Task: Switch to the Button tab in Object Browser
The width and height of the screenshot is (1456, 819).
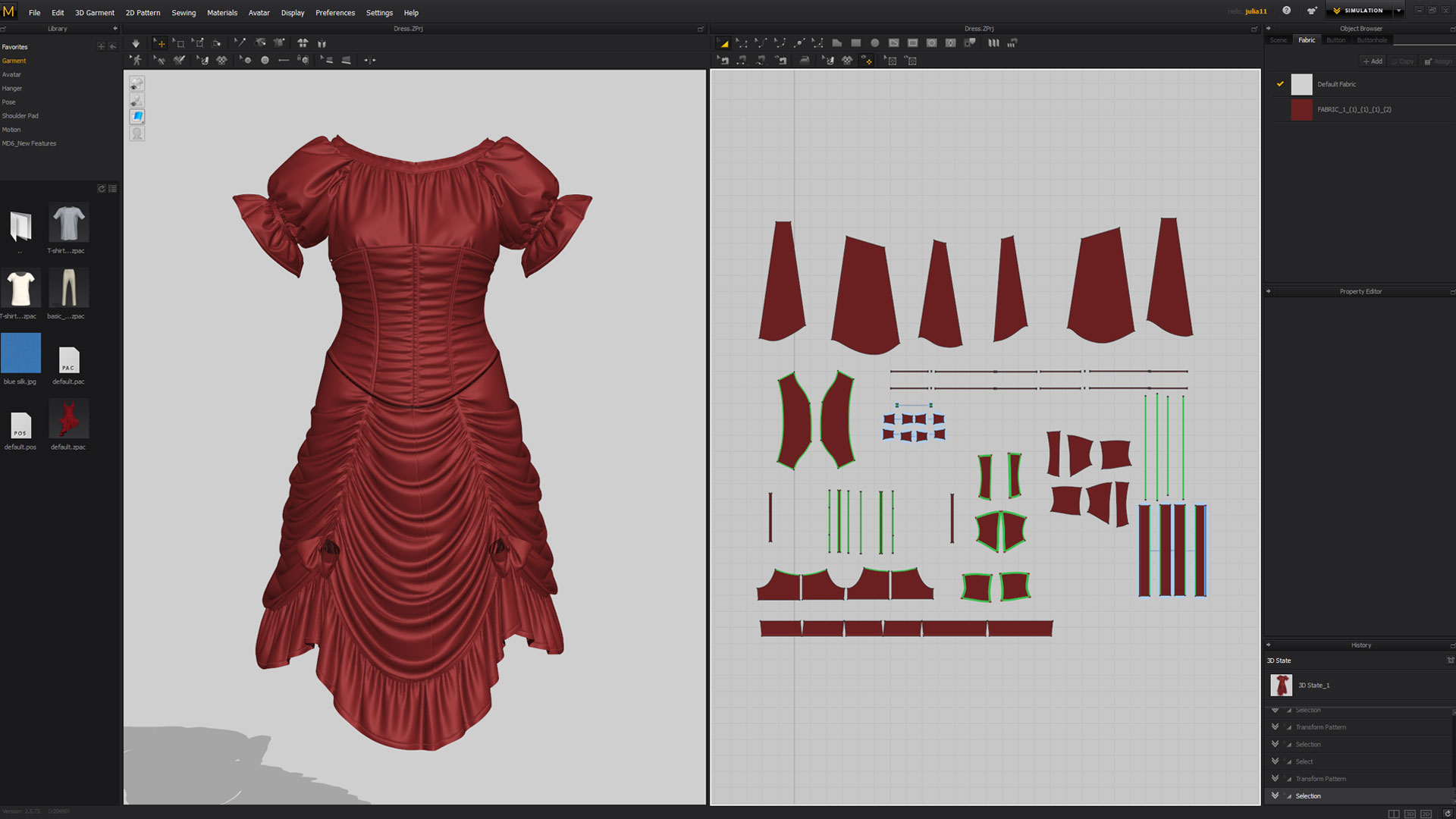Action: pyautogui.click(x=1335, y=40)
